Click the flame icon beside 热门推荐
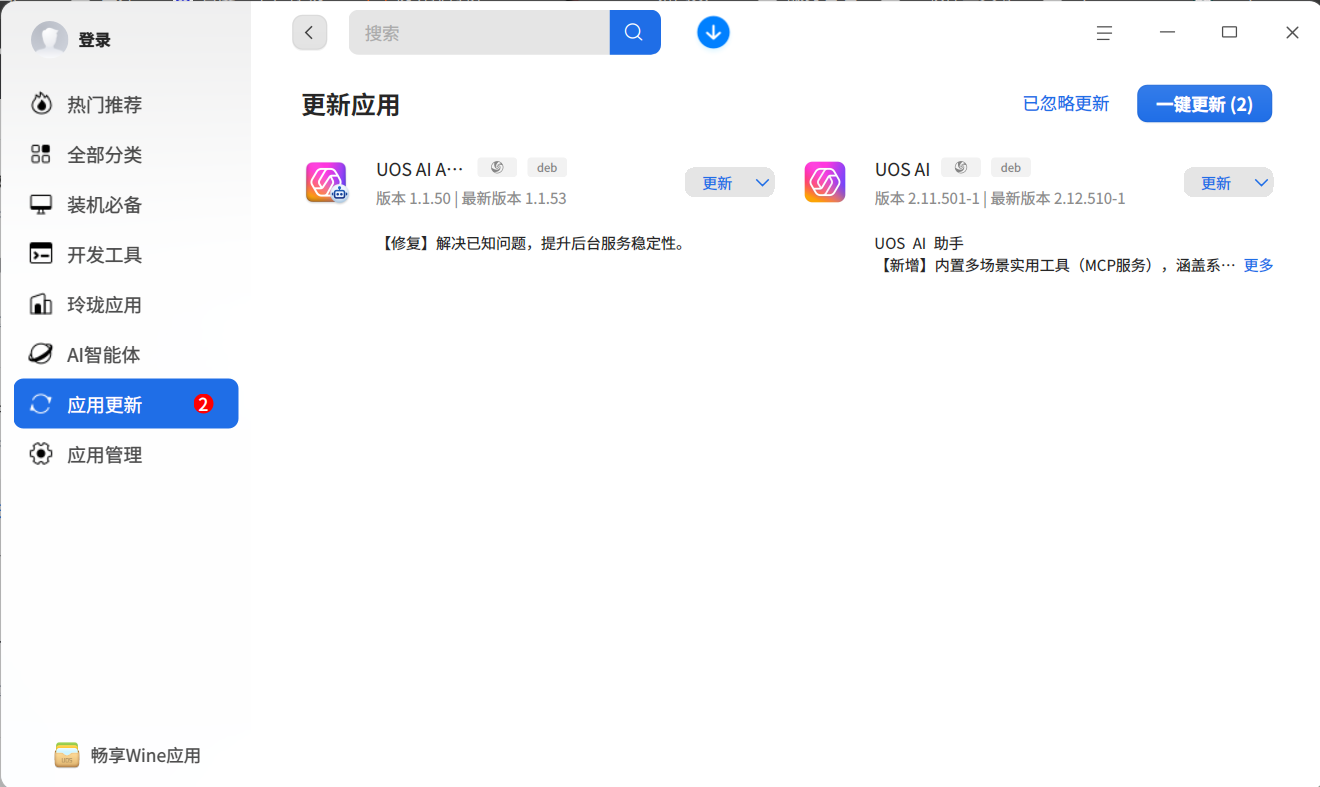The height and width of the screenshot is (787, 1320). [x=41, y=104]
